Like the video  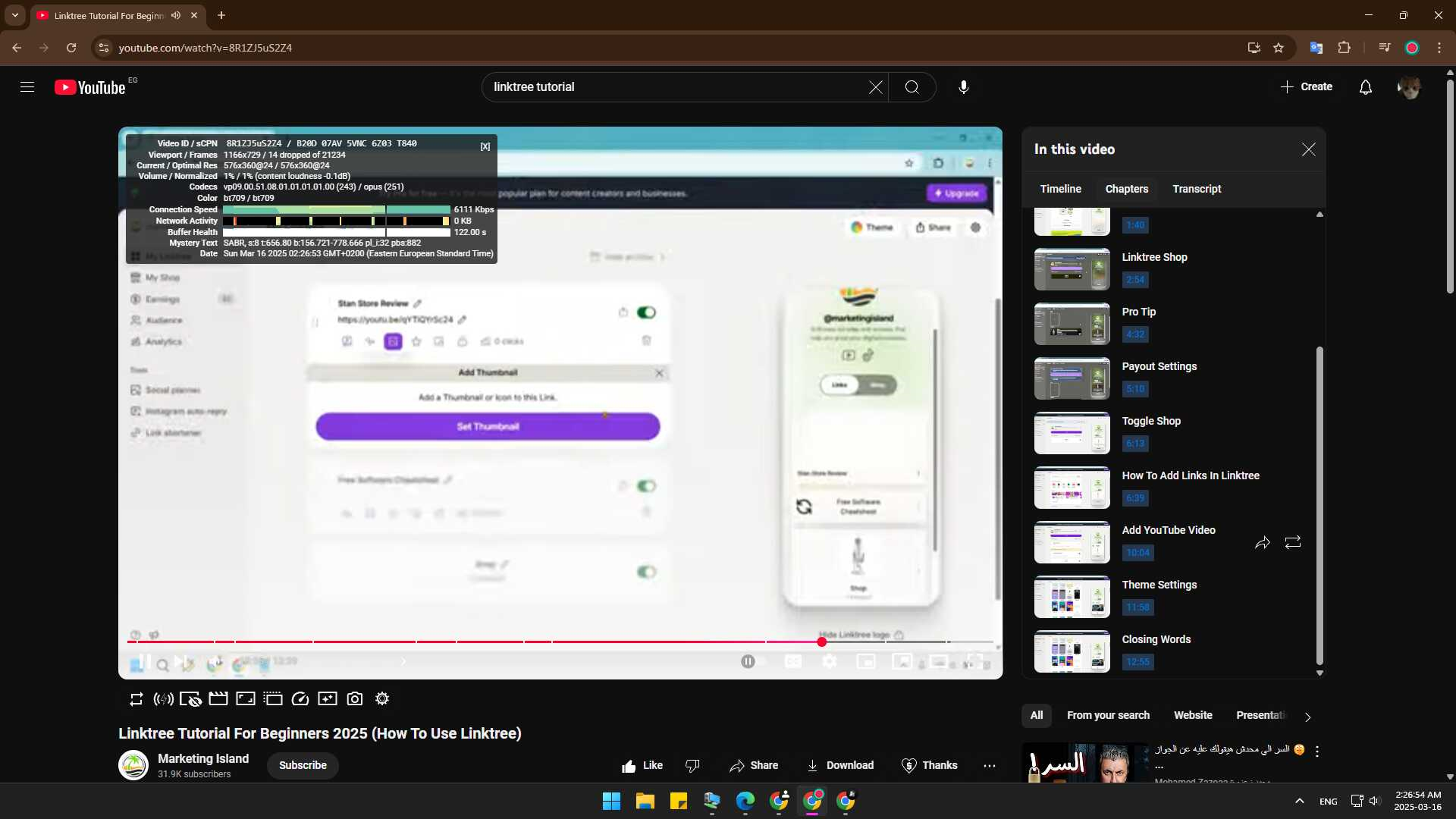tap(642, 766)
